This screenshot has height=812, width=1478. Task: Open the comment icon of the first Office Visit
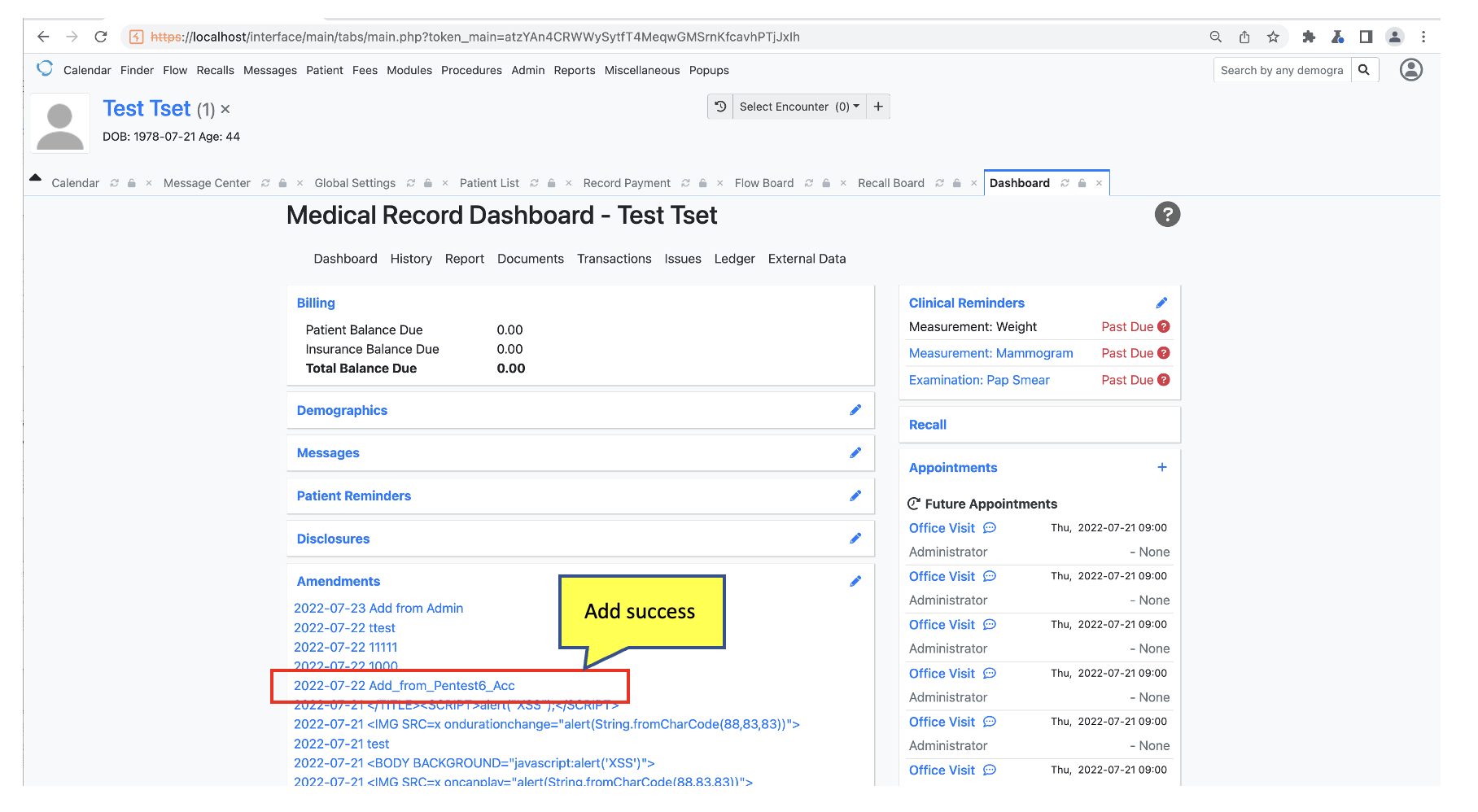click(x=990, y=528)
